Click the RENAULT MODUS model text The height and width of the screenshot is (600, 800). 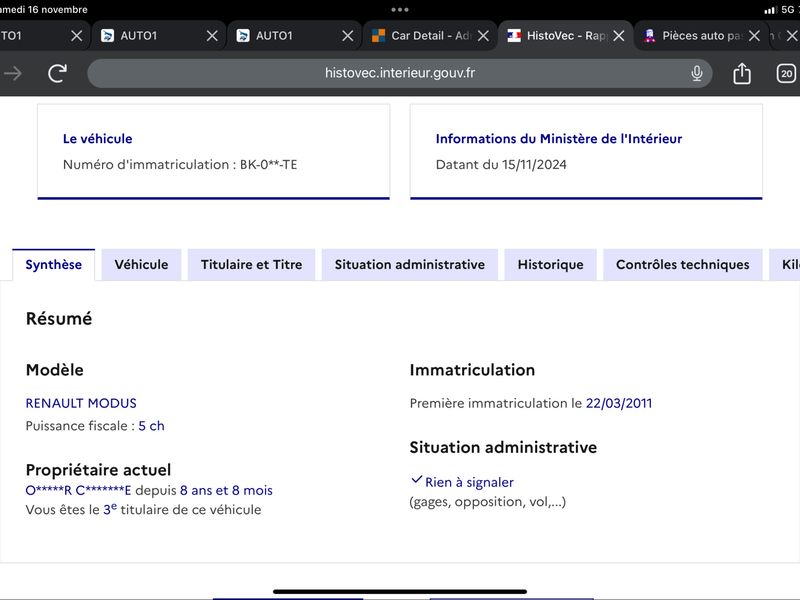point(81,404)
